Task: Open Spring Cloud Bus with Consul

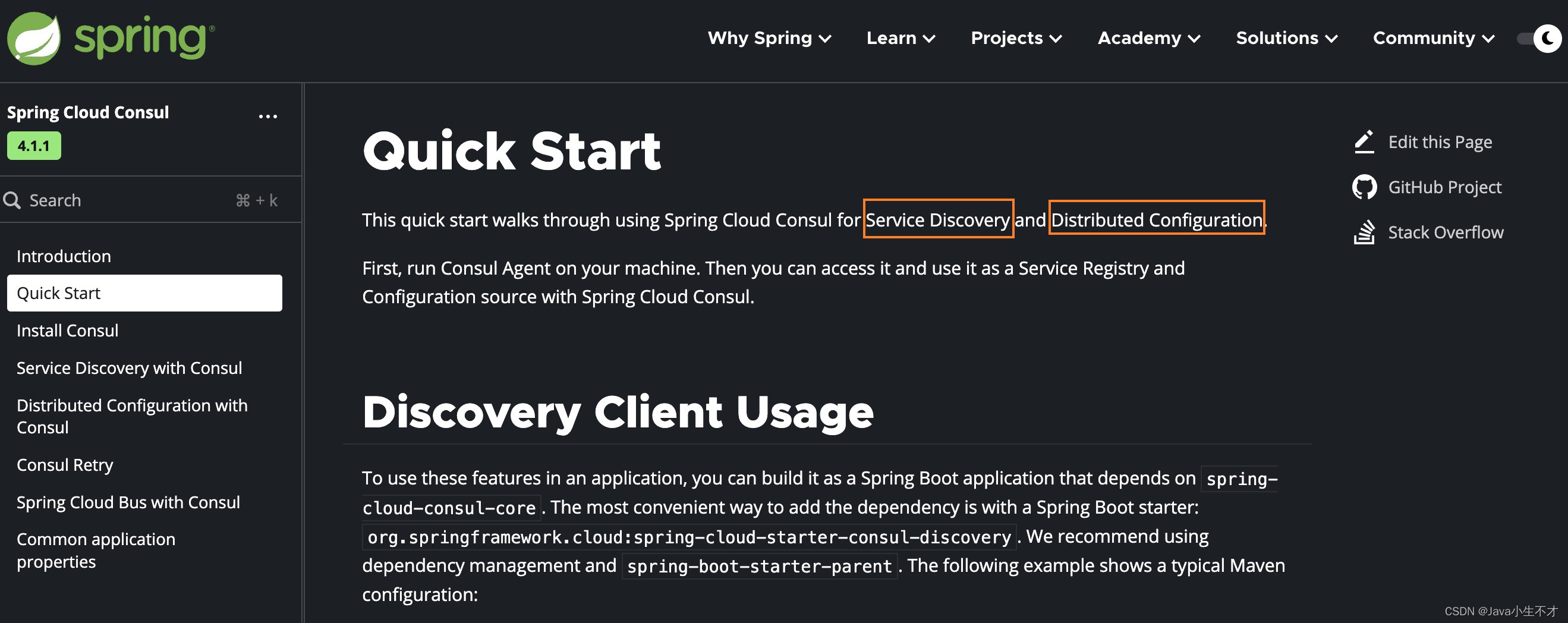Action: pos(128,502)
